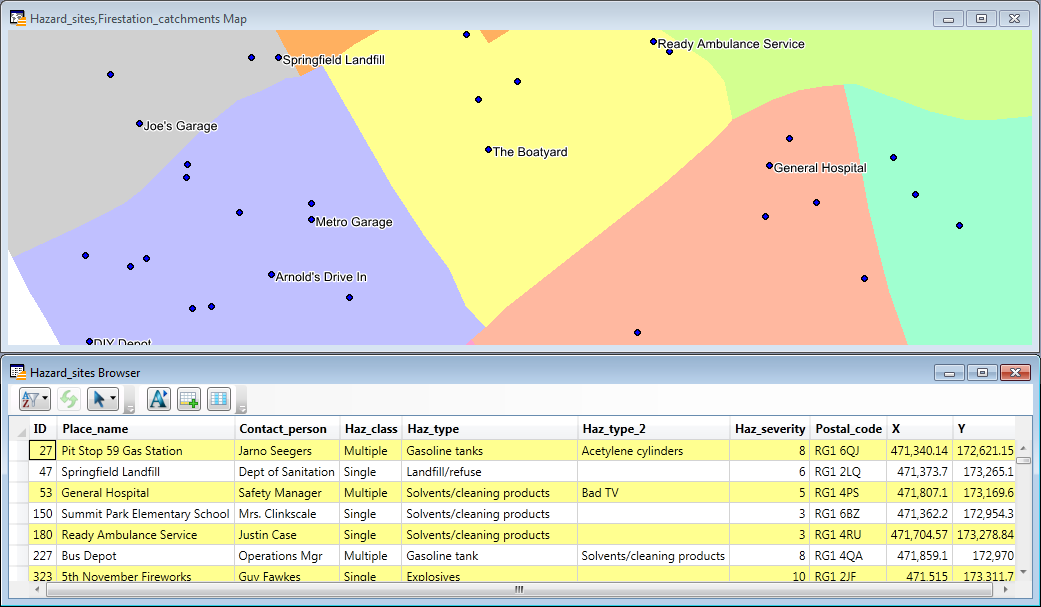The height and width of the screenshot is (607, 1041).
Task: Click the ID column header
Action: tap(42, 429)
